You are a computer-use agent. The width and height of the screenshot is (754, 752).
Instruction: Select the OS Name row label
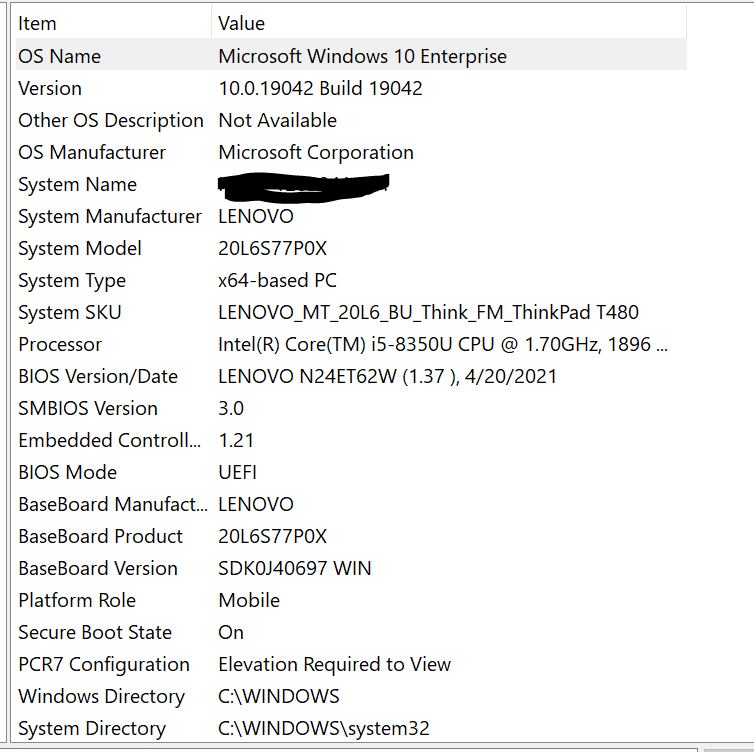coord(59,56)
